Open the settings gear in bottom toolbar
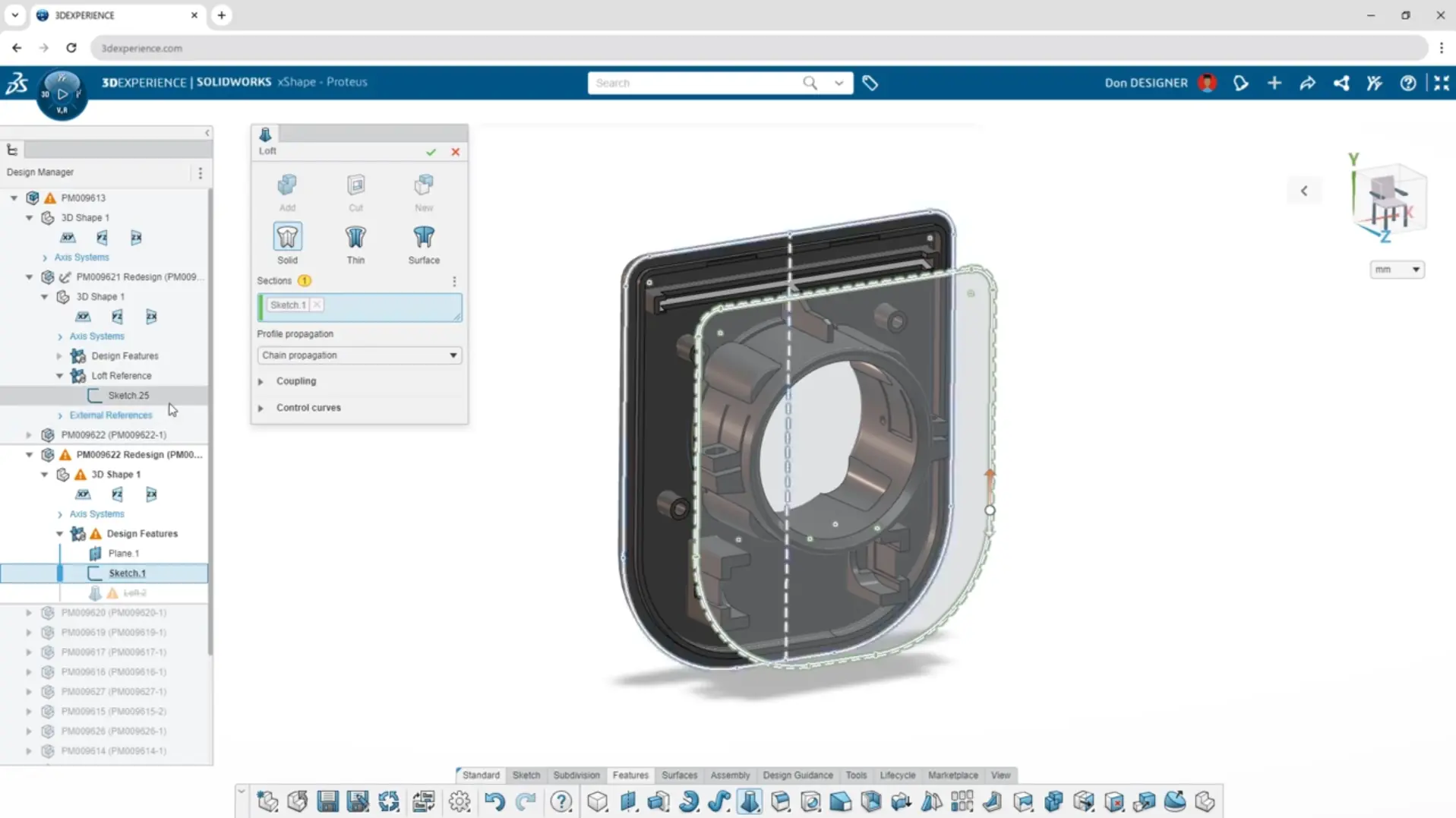 (459, 801)
